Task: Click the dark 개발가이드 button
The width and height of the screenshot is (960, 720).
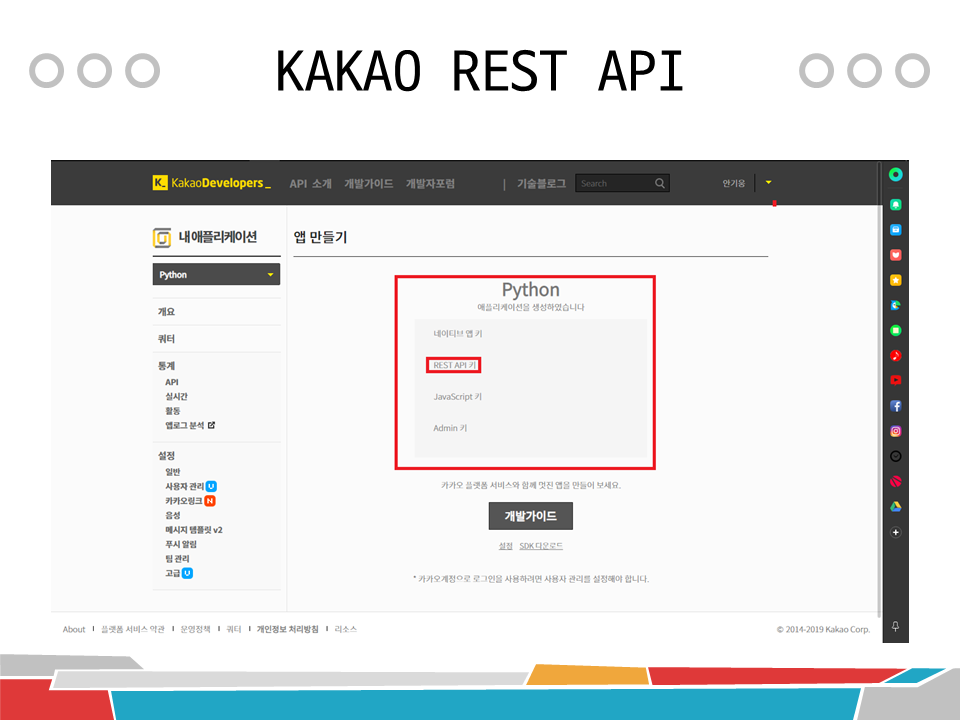Action: click(531, 516)
